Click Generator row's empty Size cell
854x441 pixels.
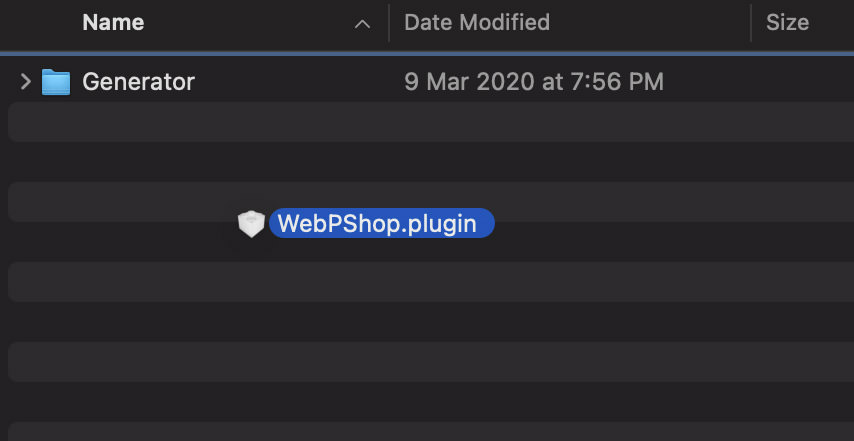pos(800,82)
